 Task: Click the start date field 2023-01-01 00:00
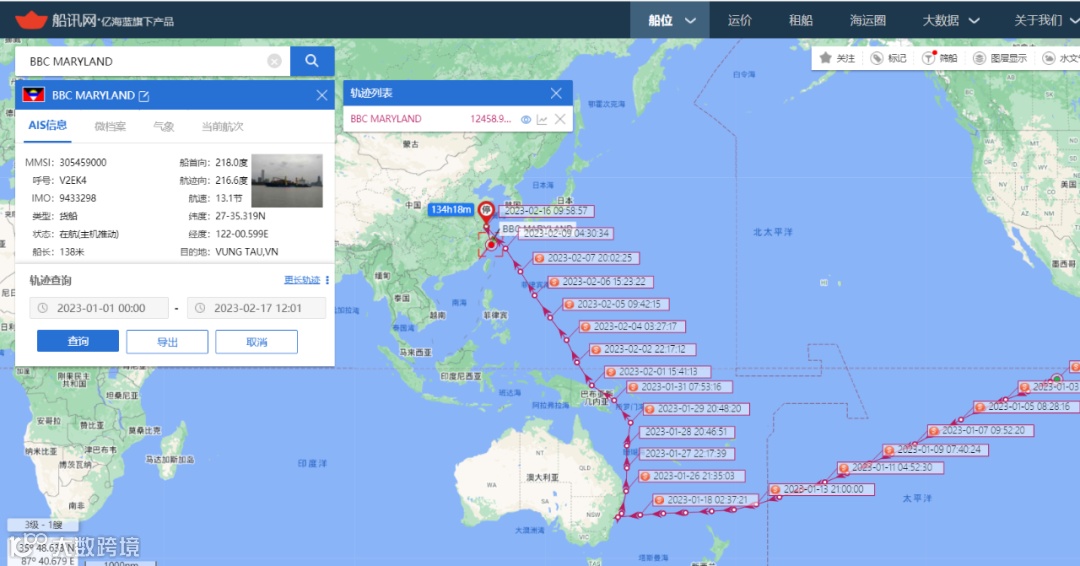click(x=99, y=308)
